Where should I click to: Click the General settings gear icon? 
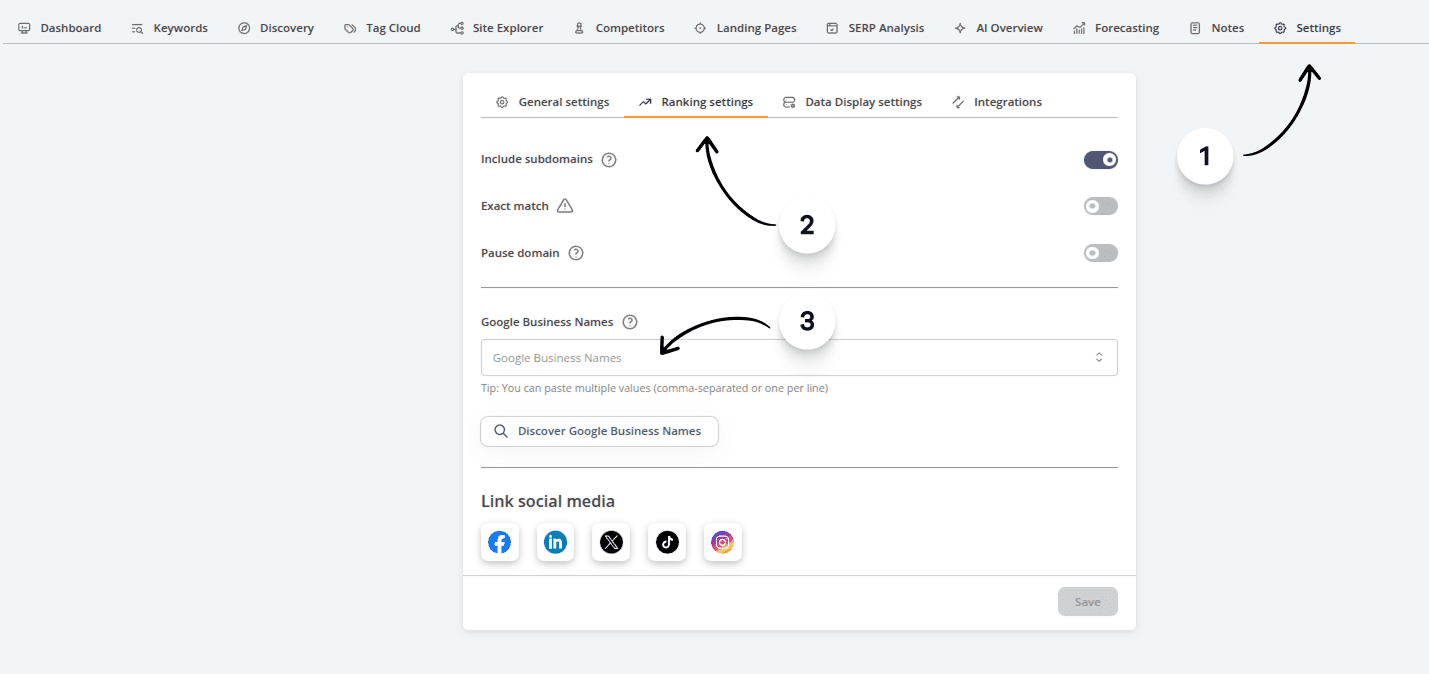(502, 102)
